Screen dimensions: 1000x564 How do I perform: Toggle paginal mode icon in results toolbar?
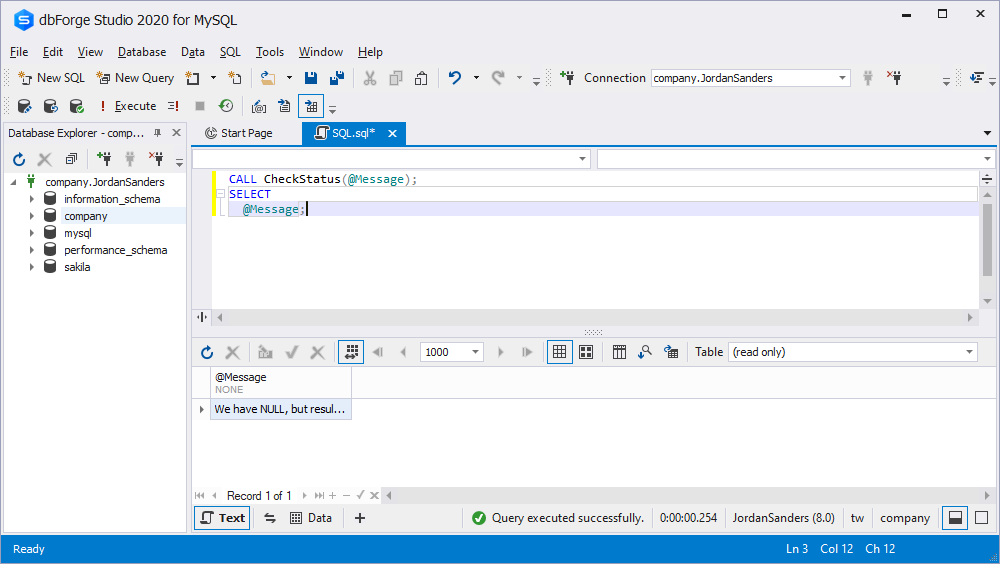tap(351, 352)
